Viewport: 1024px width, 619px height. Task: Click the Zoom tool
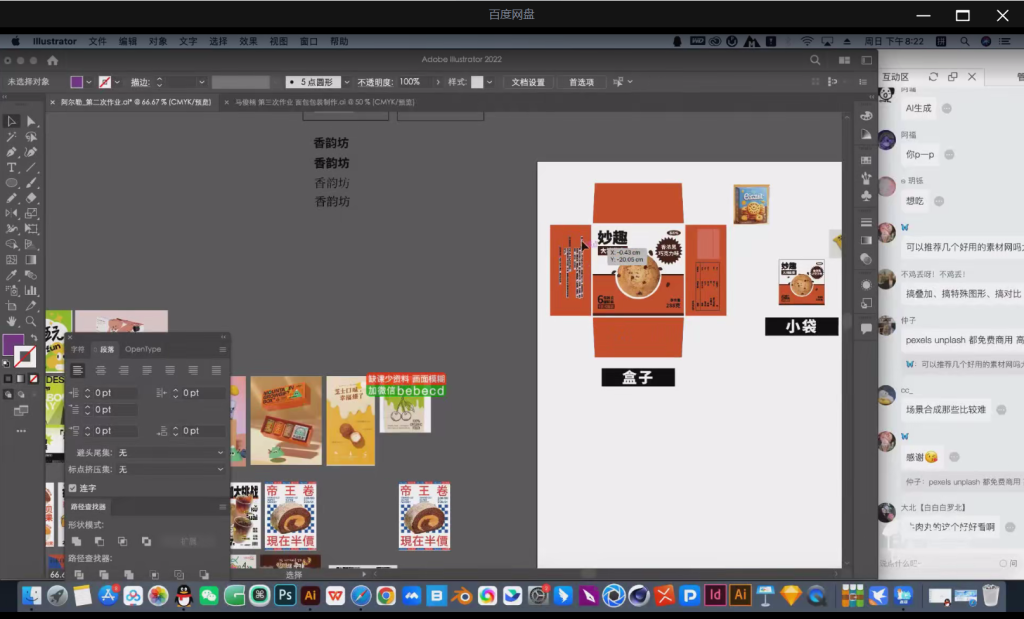31,321
